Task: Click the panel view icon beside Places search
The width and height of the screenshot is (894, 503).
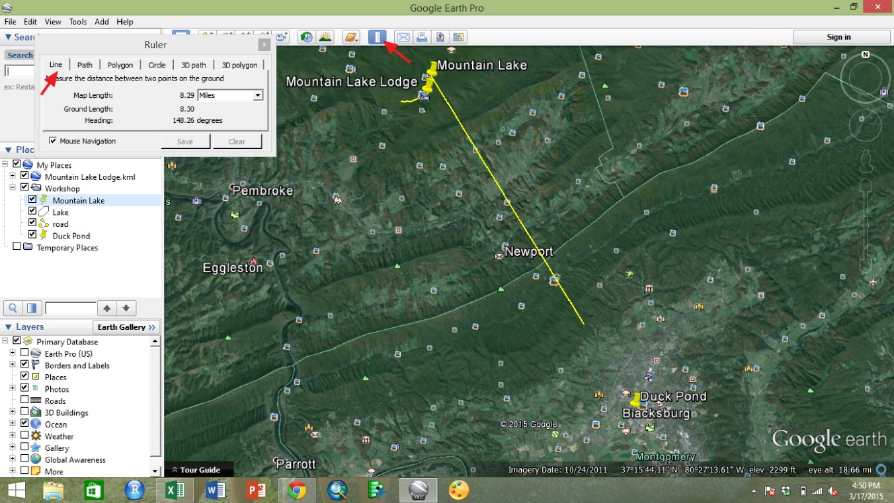Action: click(x=32, y=308)
